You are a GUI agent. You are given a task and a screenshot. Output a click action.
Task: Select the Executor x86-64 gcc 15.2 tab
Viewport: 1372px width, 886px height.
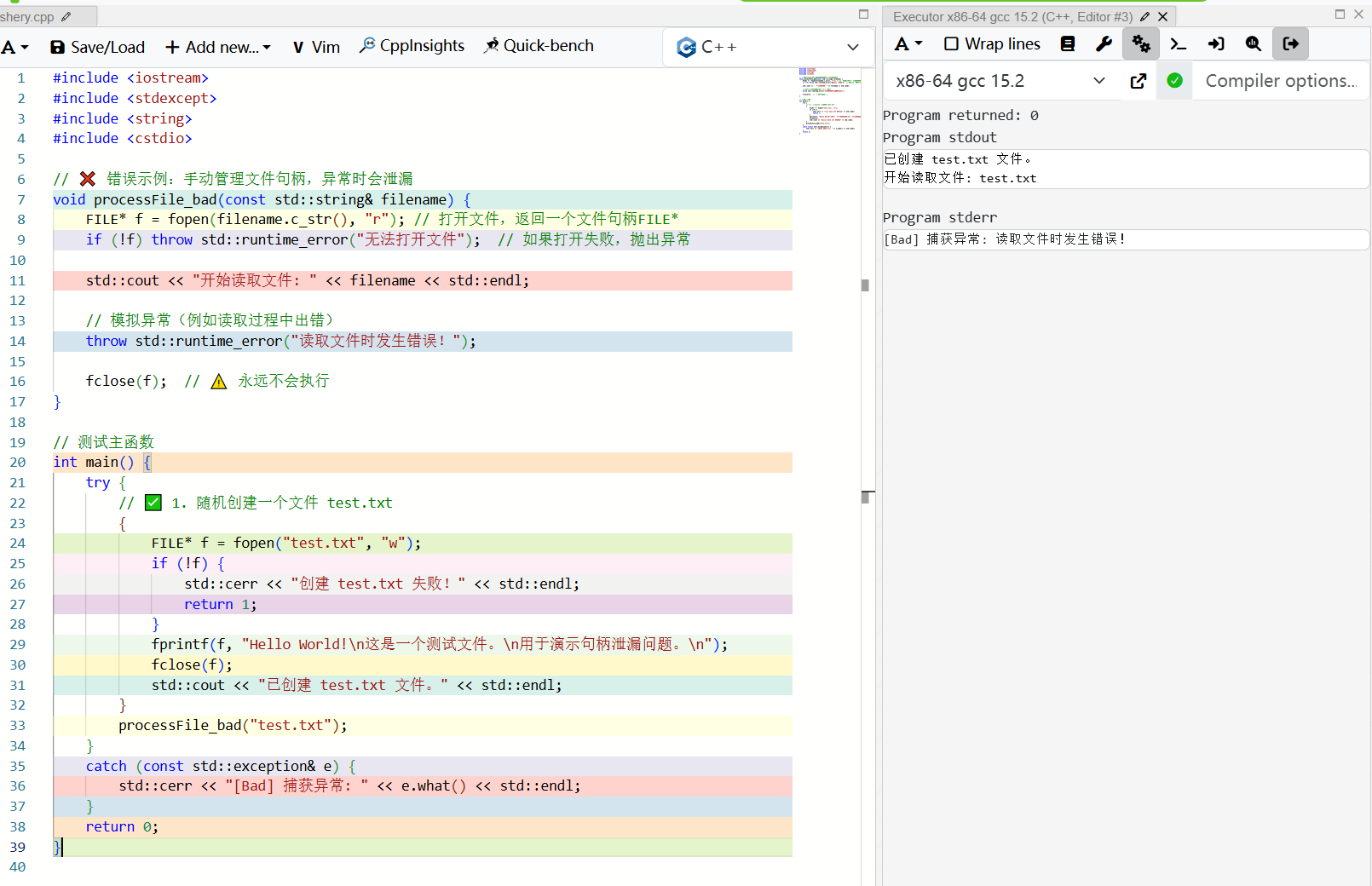[1012, 16]
